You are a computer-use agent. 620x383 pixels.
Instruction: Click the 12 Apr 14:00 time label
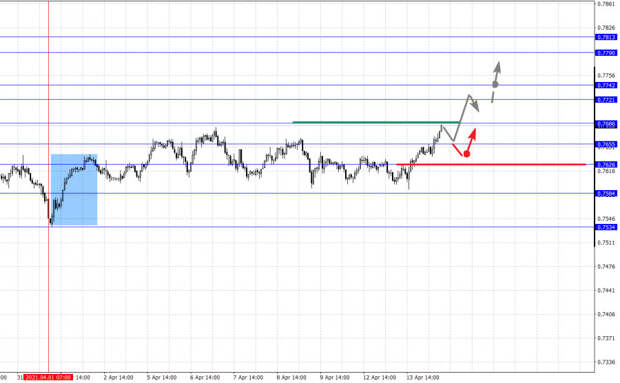coord(379,377)
